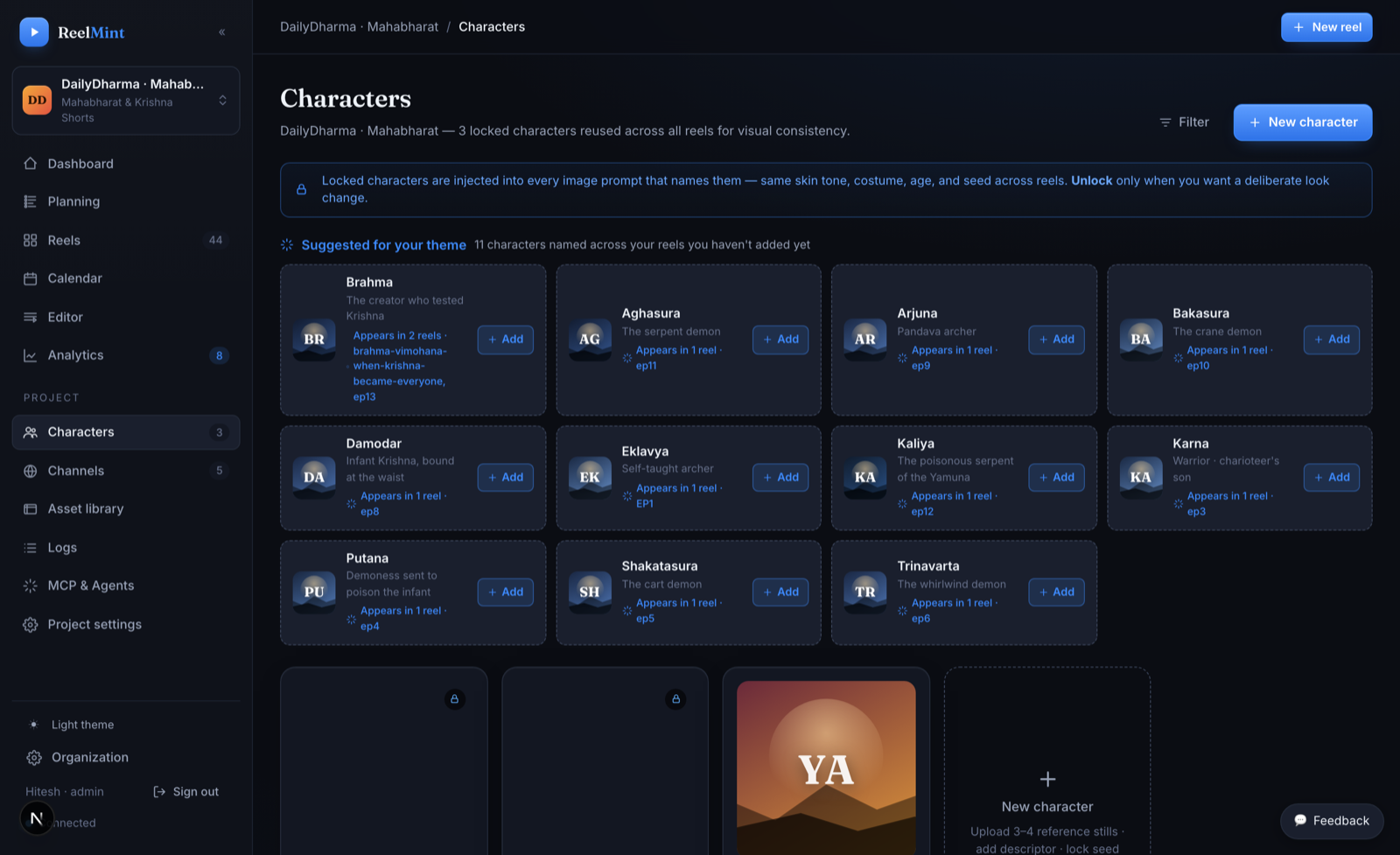Image resolution: width=1400 pixels, height=855 pixels.
Task: Click the Reels grid icon
Action: (x=31, y=240)
